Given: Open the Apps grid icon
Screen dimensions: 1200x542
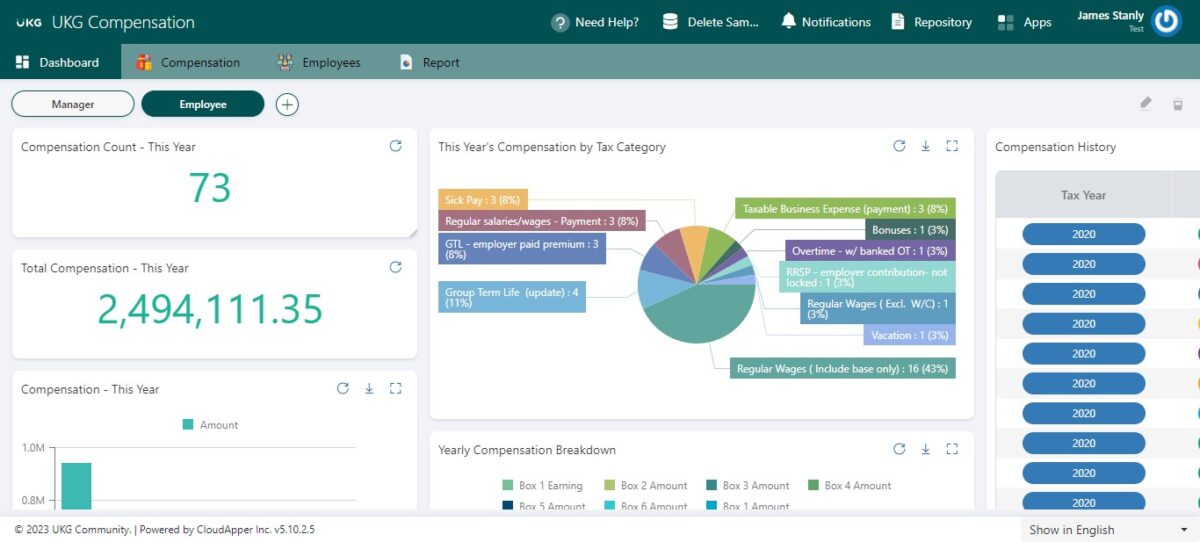Looking at the screenshot, I should point(1006,22).
